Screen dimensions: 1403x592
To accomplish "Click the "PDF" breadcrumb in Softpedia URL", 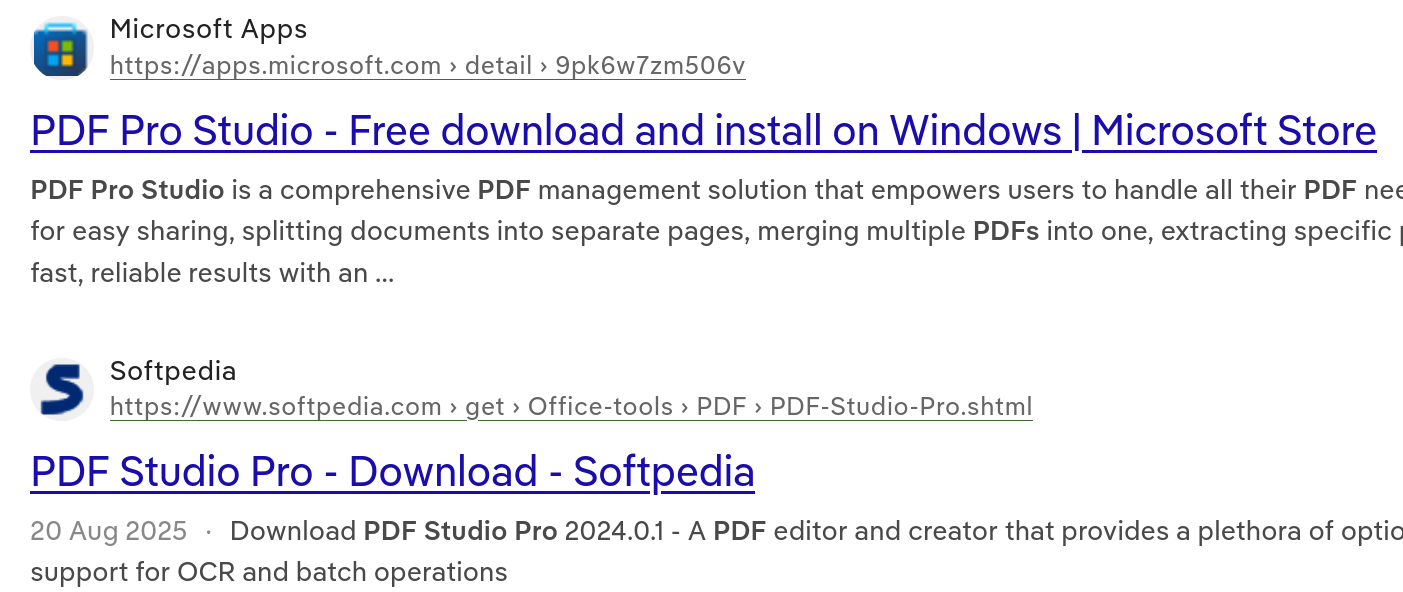I will [721, 407].
